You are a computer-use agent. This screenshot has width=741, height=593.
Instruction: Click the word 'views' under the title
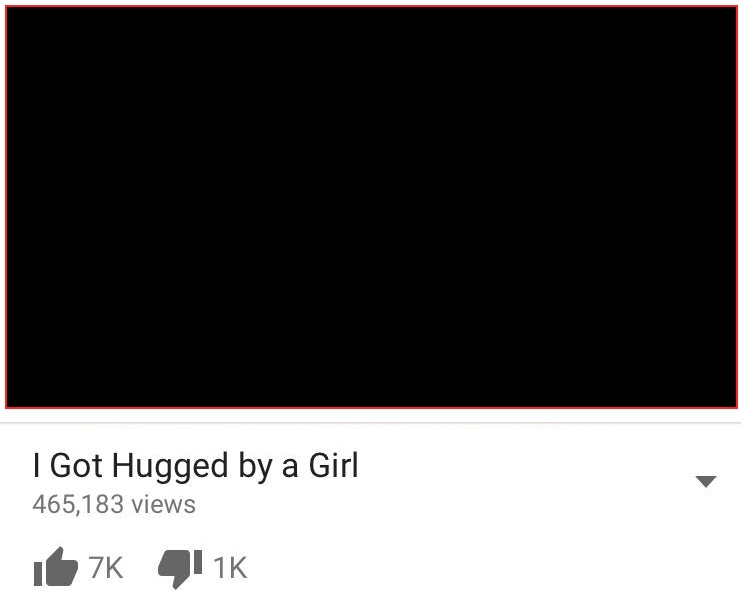[x=164, y=504]
